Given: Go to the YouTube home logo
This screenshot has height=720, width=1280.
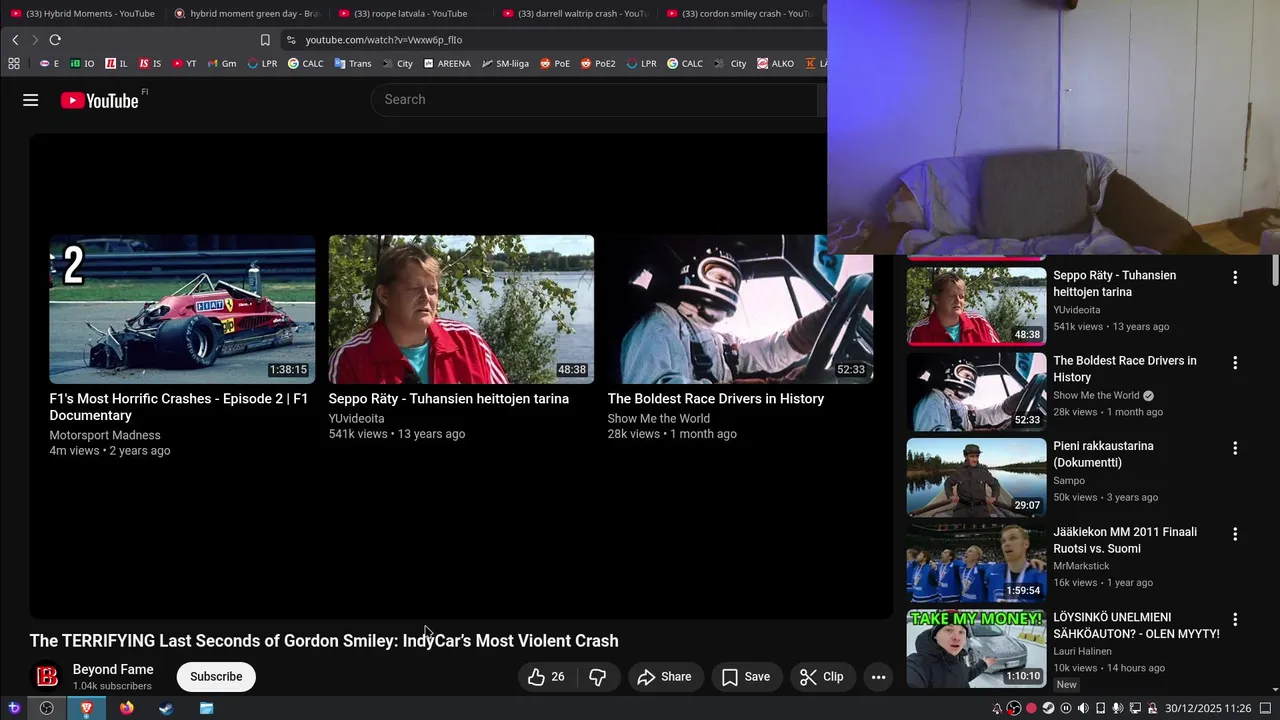Looking at the screenshot, I should [99, 100].
